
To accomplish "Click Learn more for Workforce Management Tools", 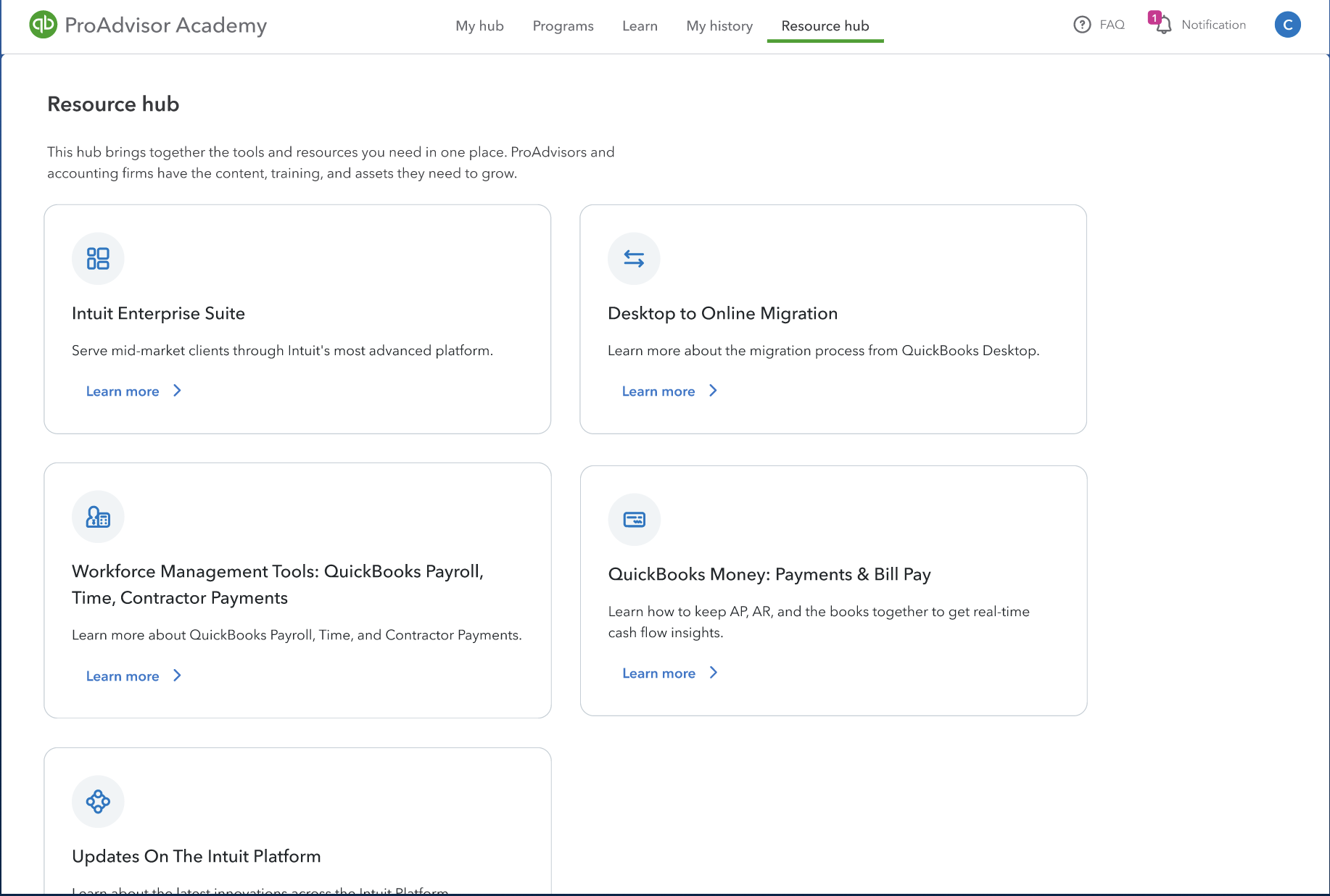I will (x=123, y=676).
